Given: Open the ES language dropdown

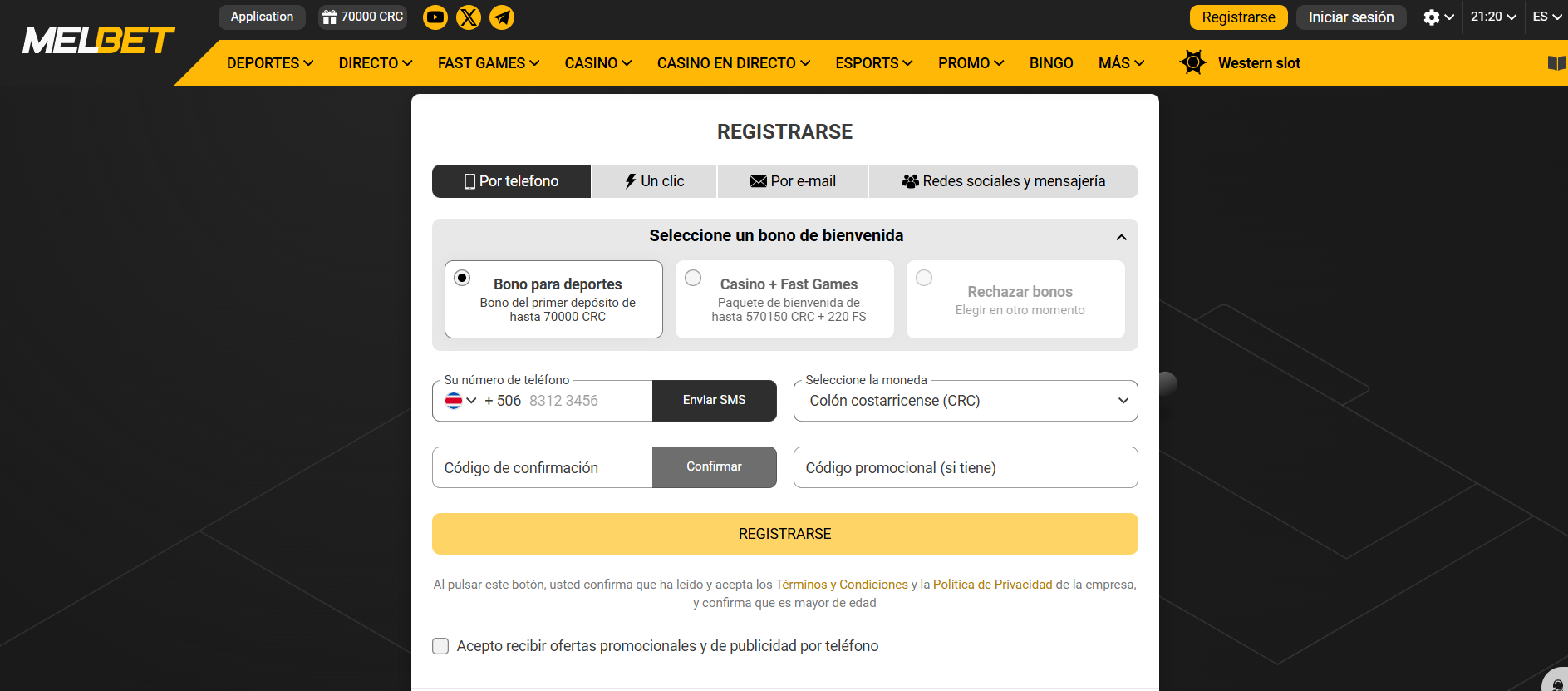Looking at the screenshot, I should point(1547,17).
